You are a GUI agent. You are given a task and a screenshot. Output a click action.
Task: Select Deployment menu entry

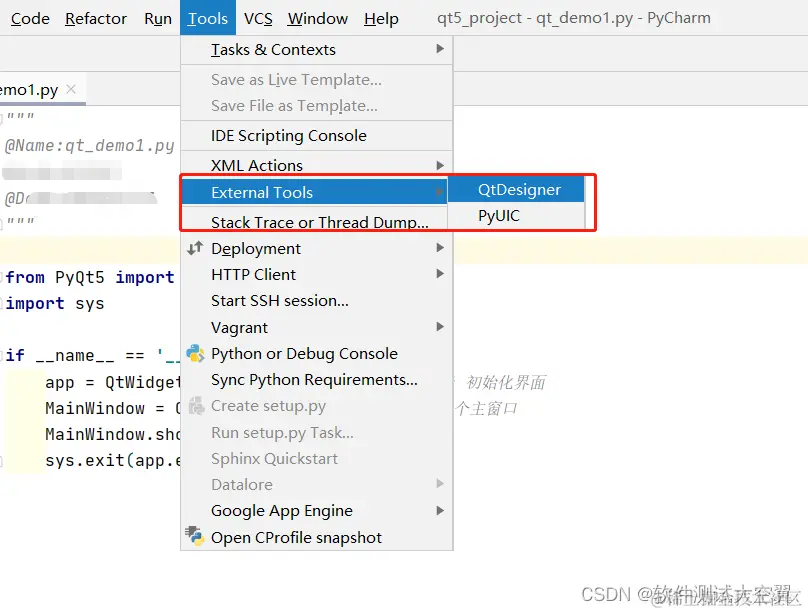(316, 248)
